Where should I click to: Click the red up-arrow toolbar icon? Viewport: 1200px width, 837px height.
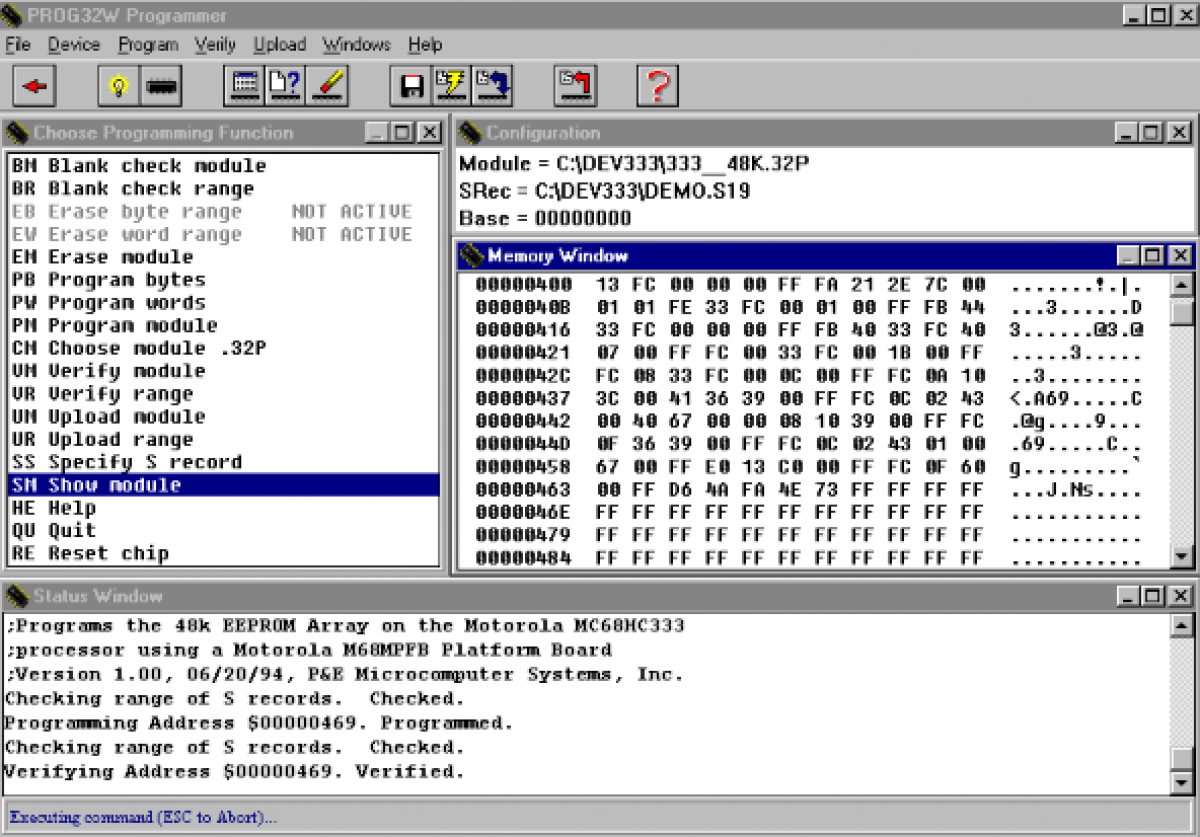(x=575, y=86)
